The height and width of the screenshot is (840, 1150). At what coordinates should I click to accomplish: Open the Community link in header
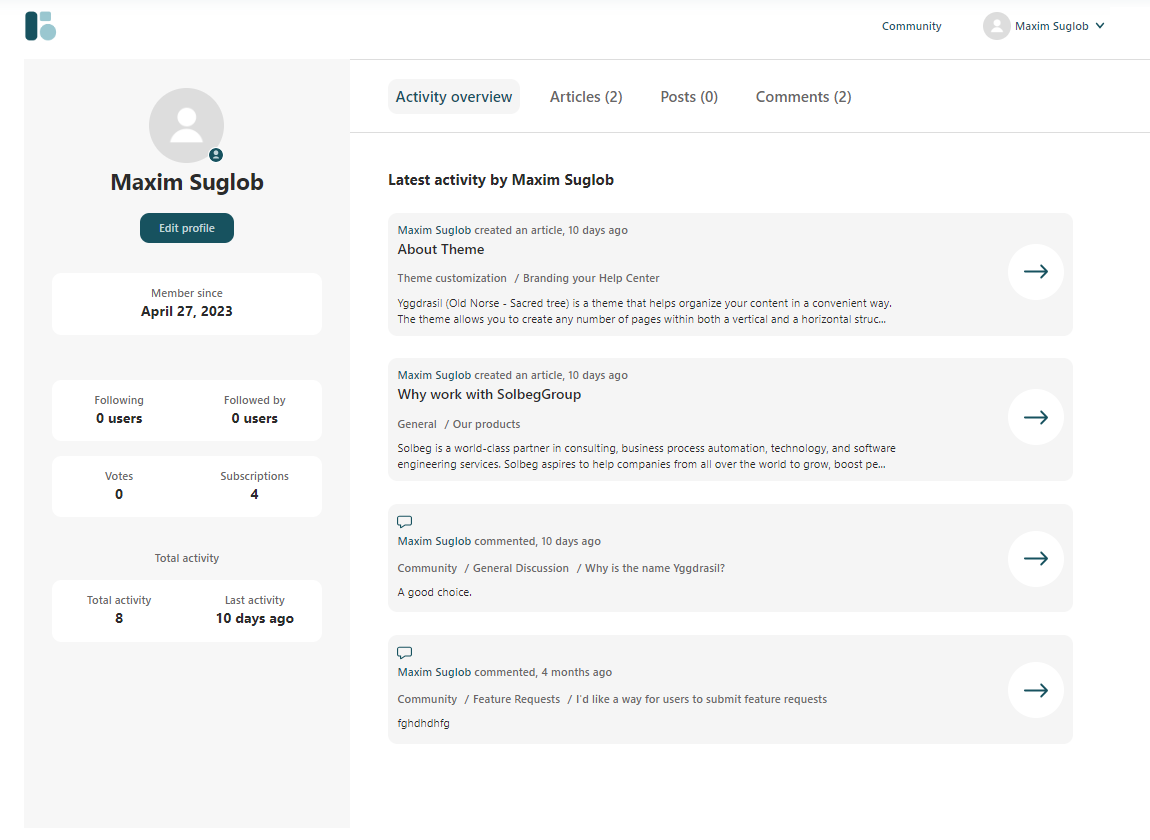[x=911, y=26]
